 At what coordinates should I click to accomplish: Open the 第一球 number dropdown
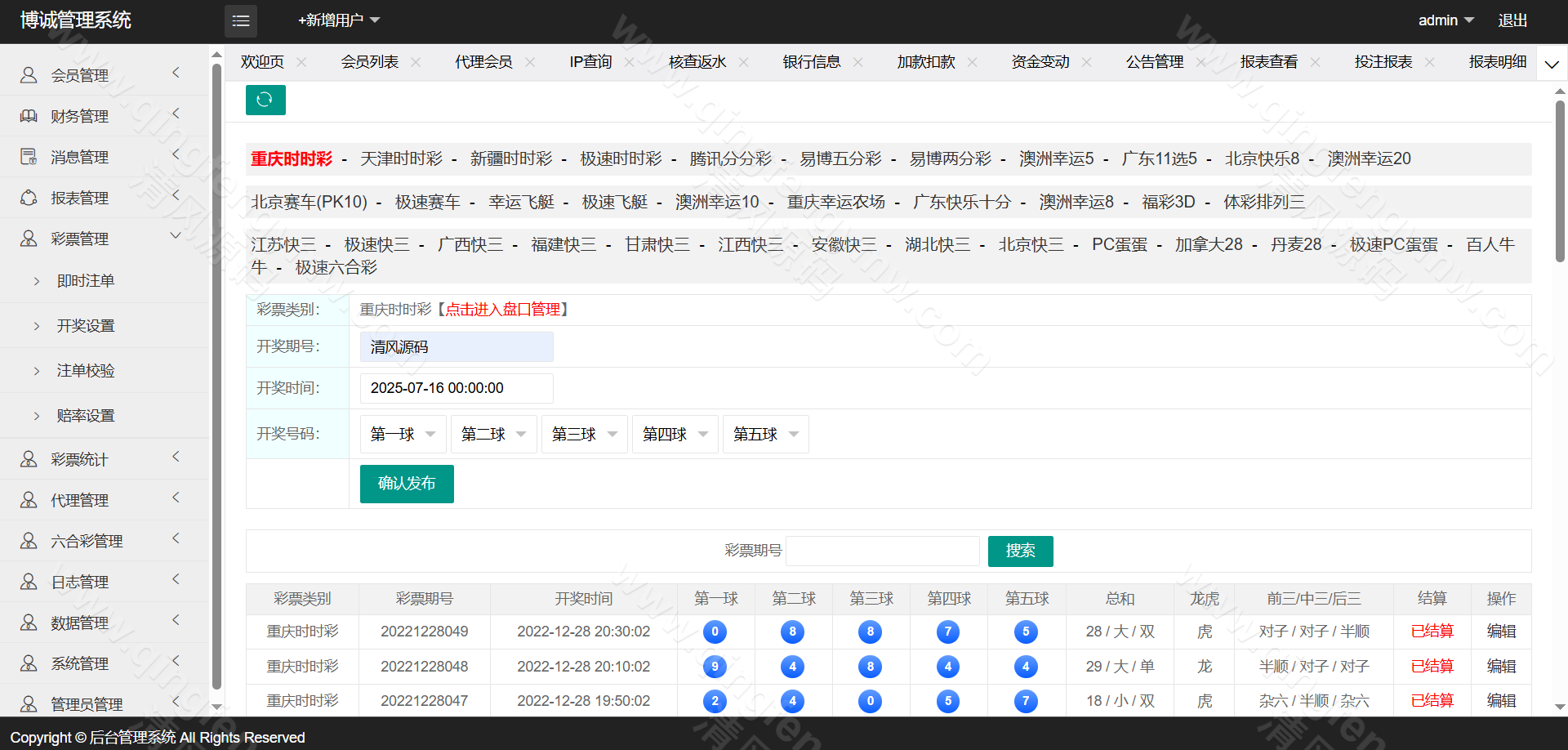403,435
